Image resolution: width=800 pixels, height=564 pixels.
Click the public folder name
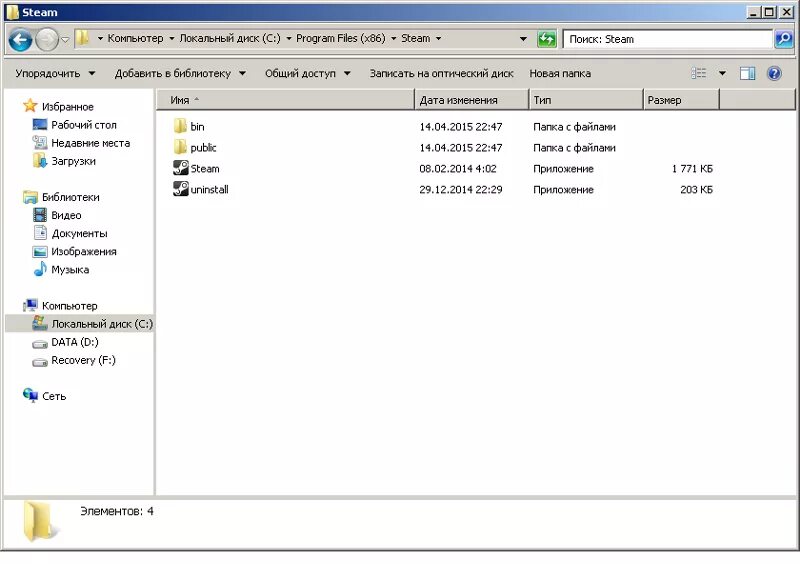coord(203,148)
